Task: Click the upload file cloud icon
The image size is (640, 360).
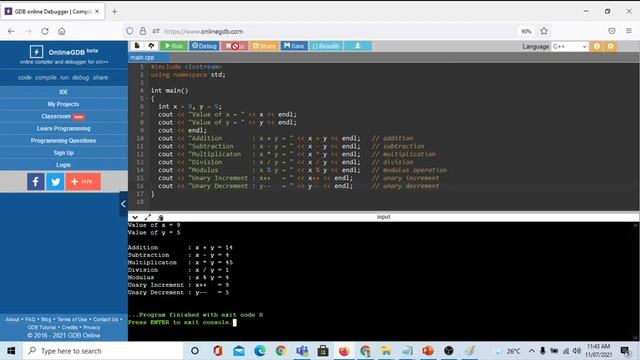Action: coord(151,46)
